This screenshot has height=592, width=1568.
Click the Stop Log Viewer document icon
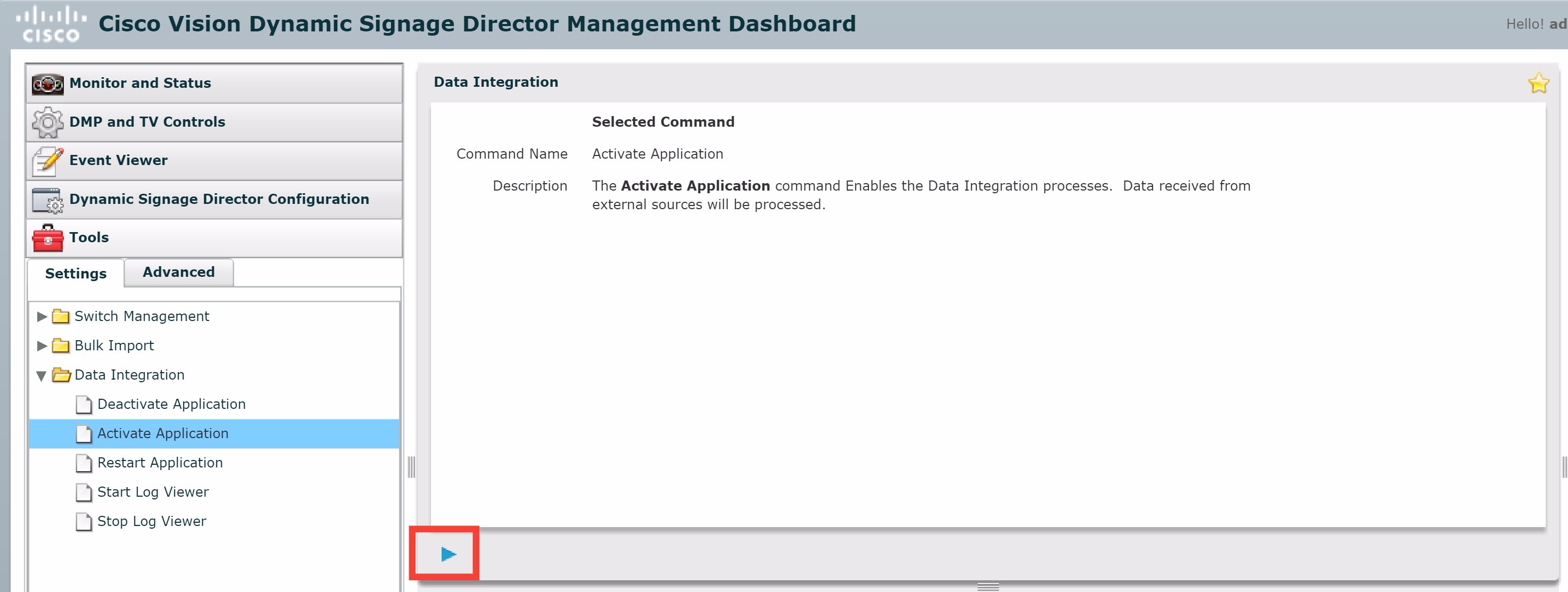84,521
